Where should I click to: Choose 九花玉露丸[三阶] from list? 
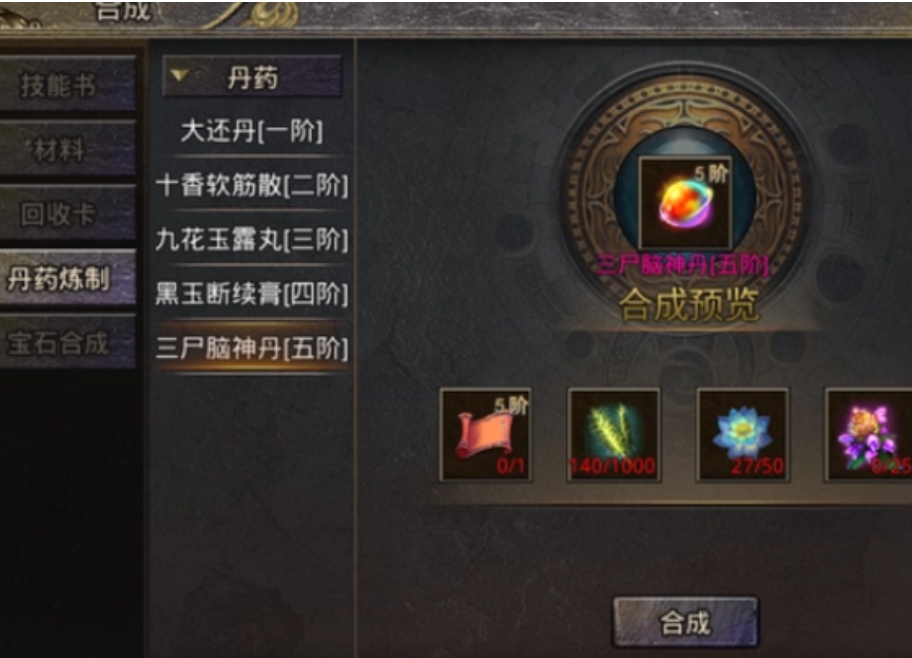[x=252, y=240]
